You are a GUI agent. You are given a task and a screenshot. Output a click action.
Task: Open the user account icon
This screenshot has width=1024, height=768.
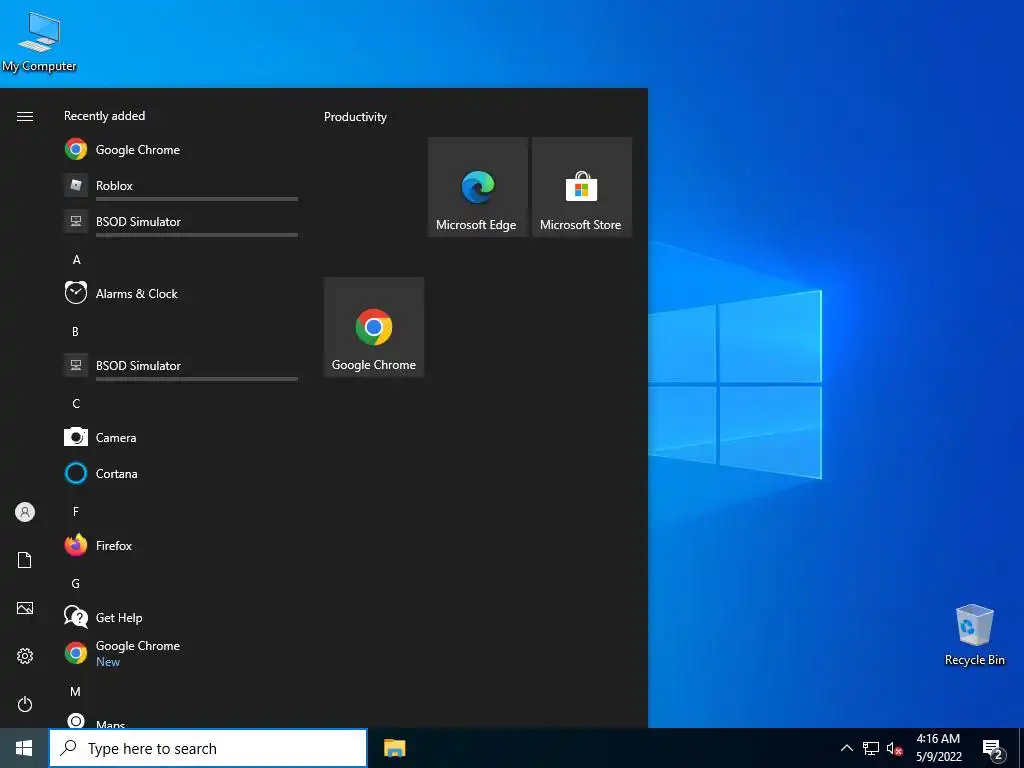point(25,512)
